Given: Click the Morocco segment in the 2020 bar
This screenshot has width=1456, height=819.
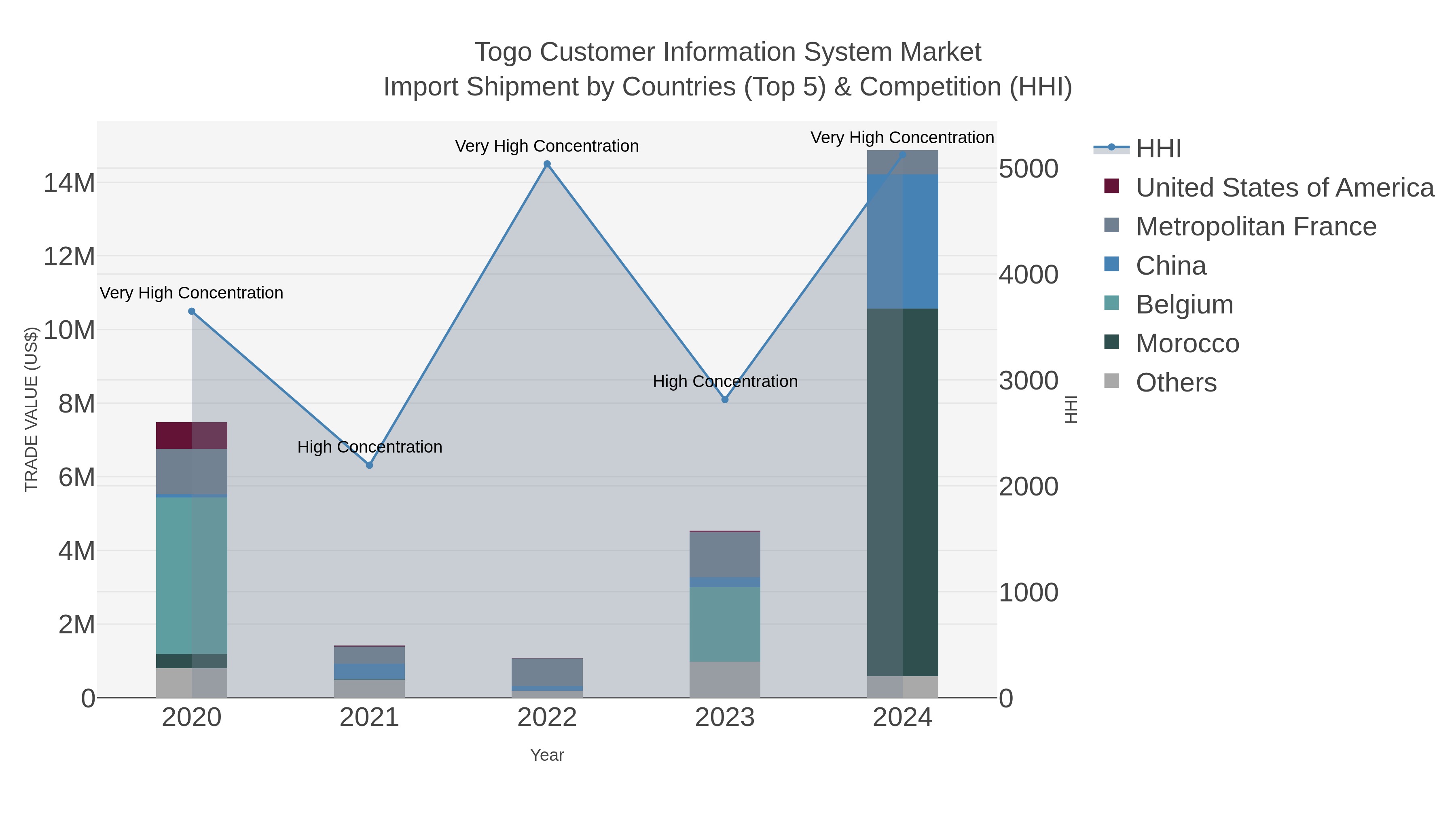Looking at the screenshot, I should (192, 661).
